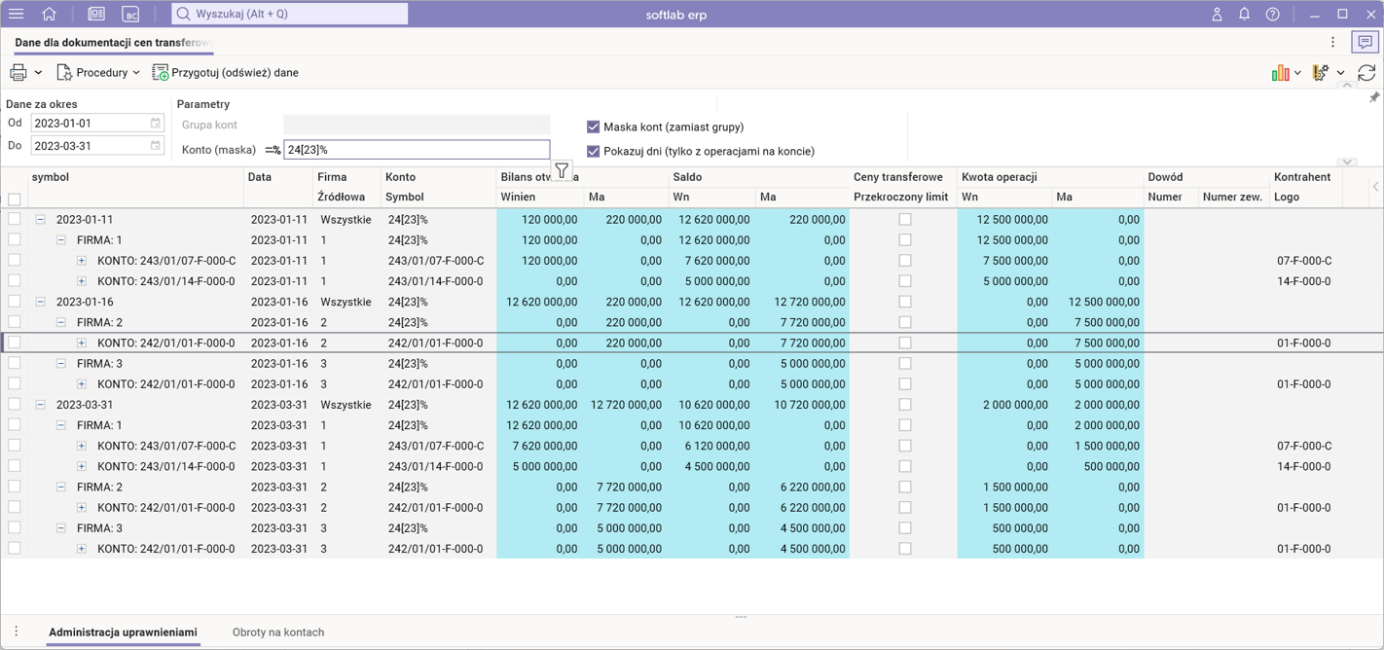Switch to Obroty na kontach tab

tap(278, 632)
